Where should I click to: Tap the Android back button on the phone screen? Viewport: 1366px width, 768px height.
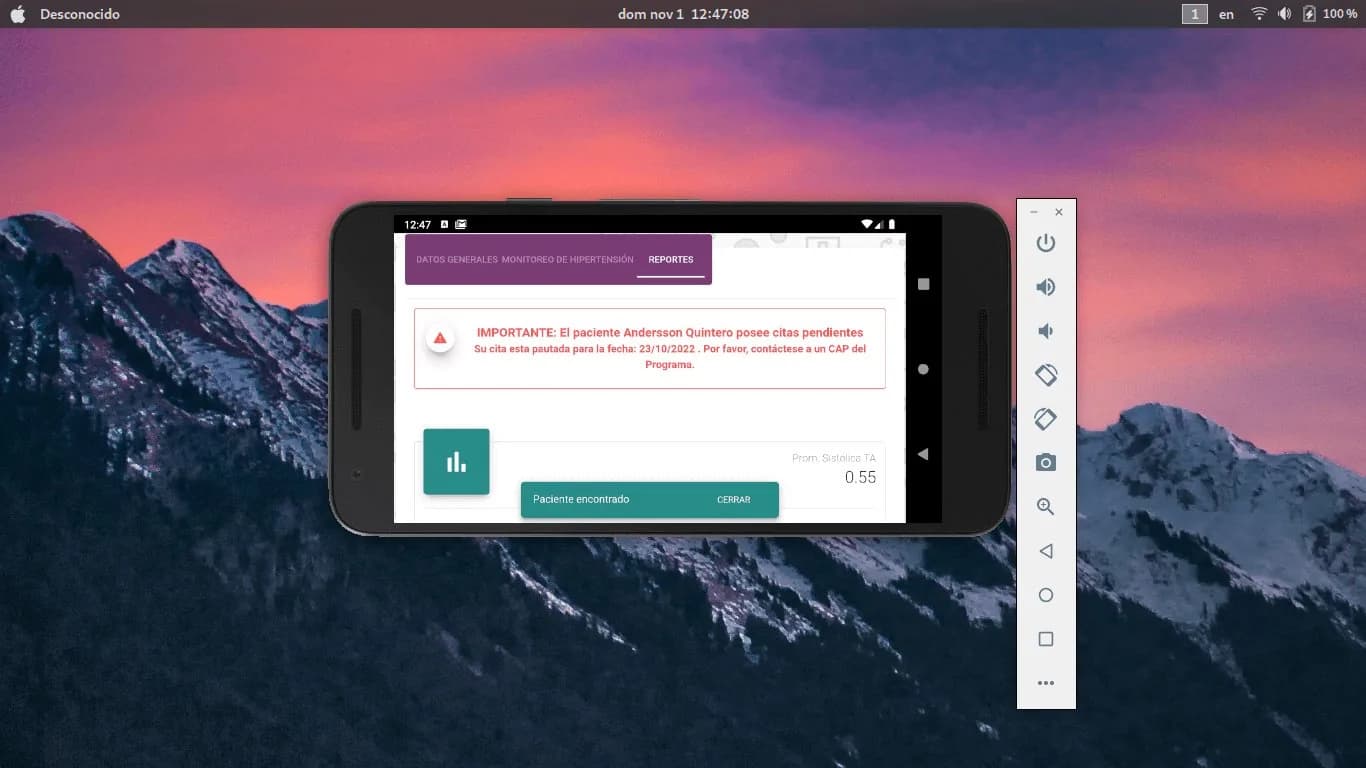coord(923,454)
